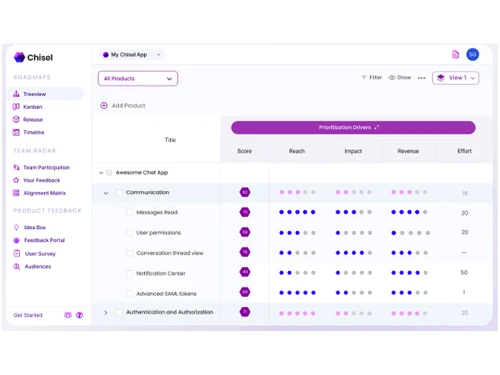Click the Chisel logo icon
The image size is (500, 375).
coord(19,57)
